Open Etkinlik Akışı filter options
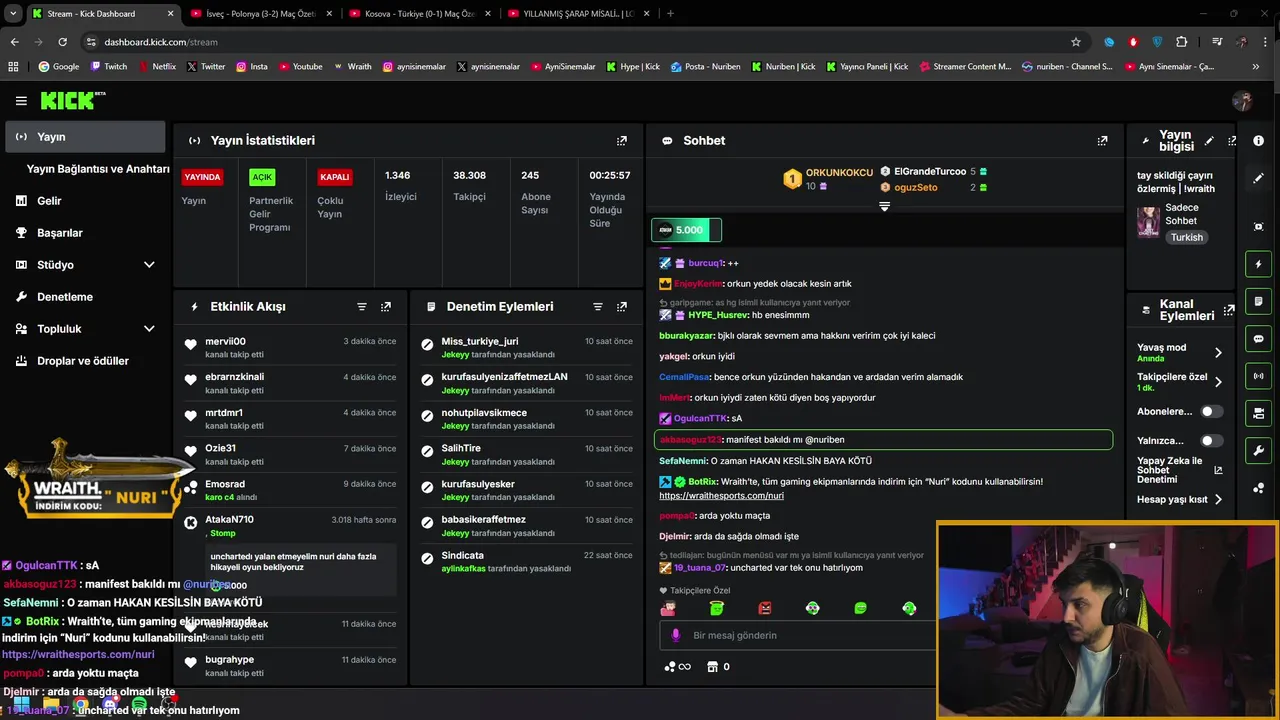Screen dimensions: 1280x720 click(x=362, y=307)
